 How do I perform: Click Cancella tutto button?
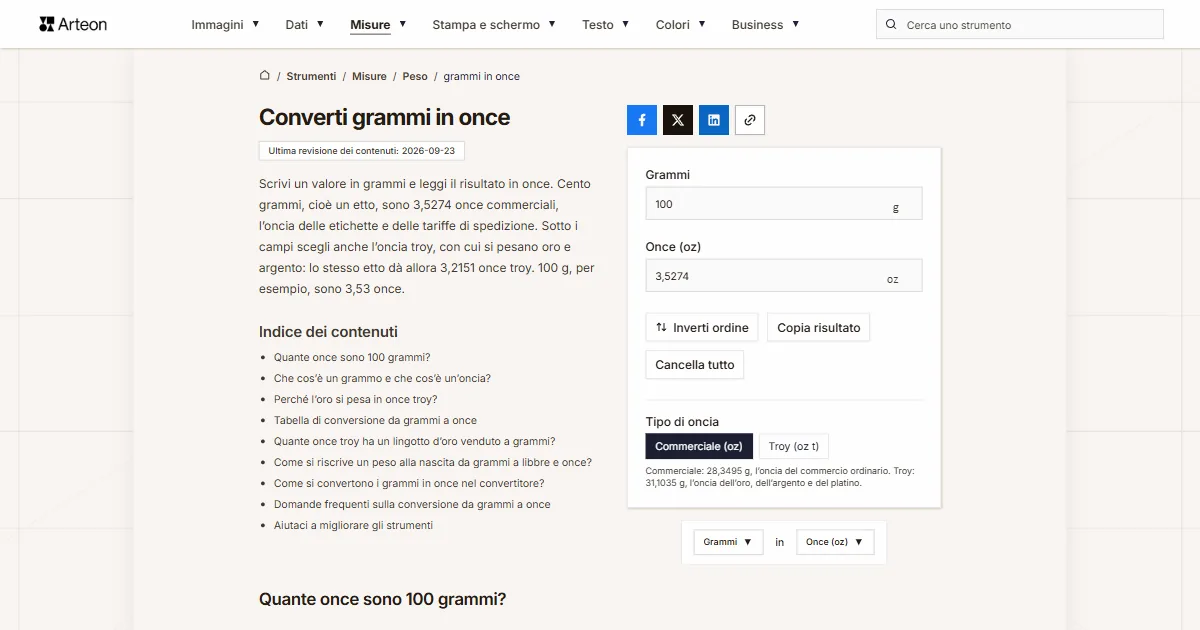pyautogui.click(x=695, y=365)
